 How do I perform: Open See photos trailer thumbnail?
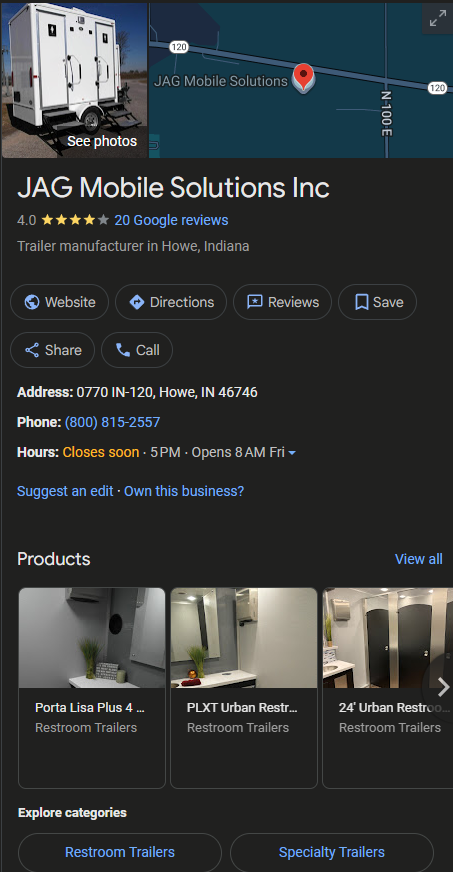[x=74, y=81]
